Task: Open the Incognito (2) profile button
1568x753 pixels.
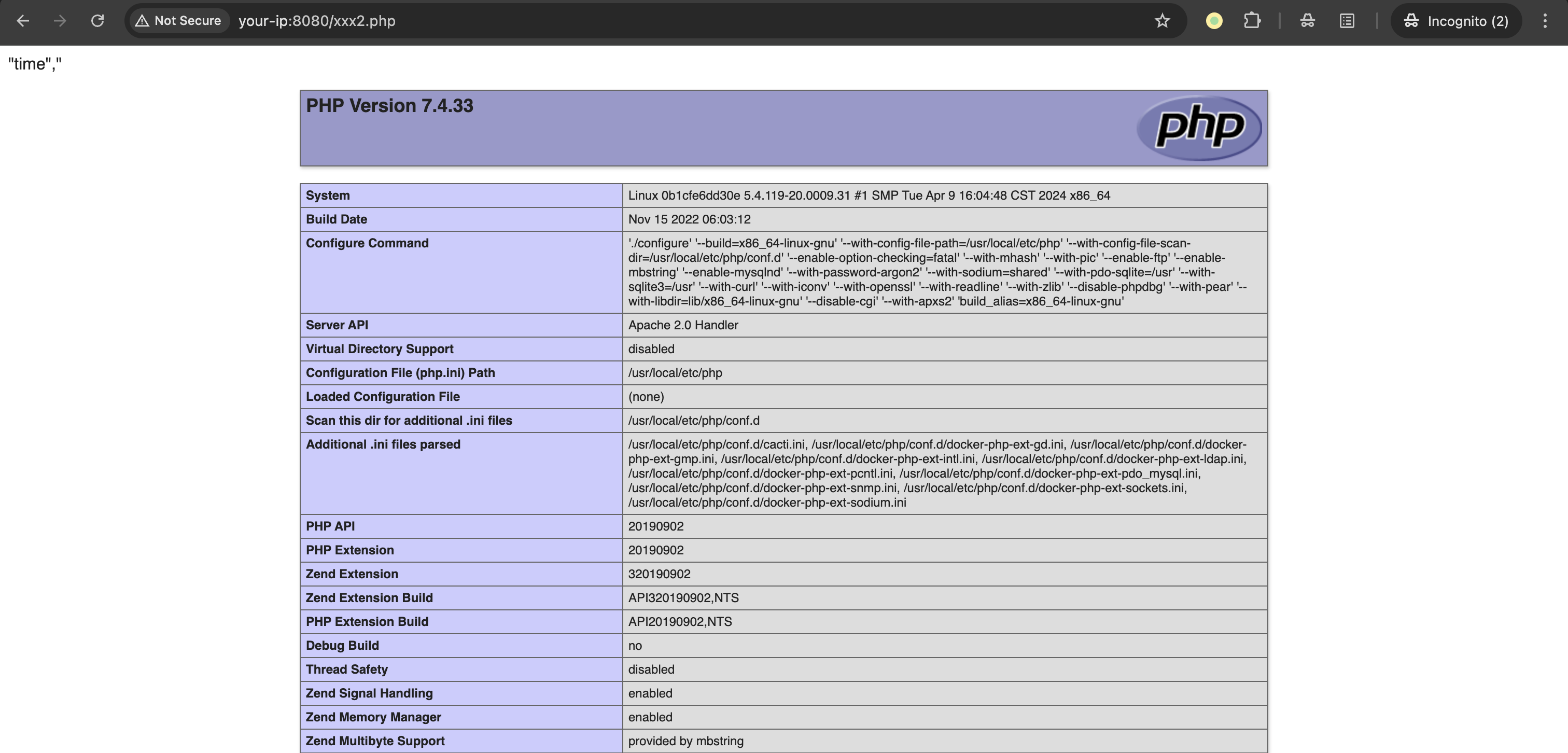Action: pos(1456,21)
